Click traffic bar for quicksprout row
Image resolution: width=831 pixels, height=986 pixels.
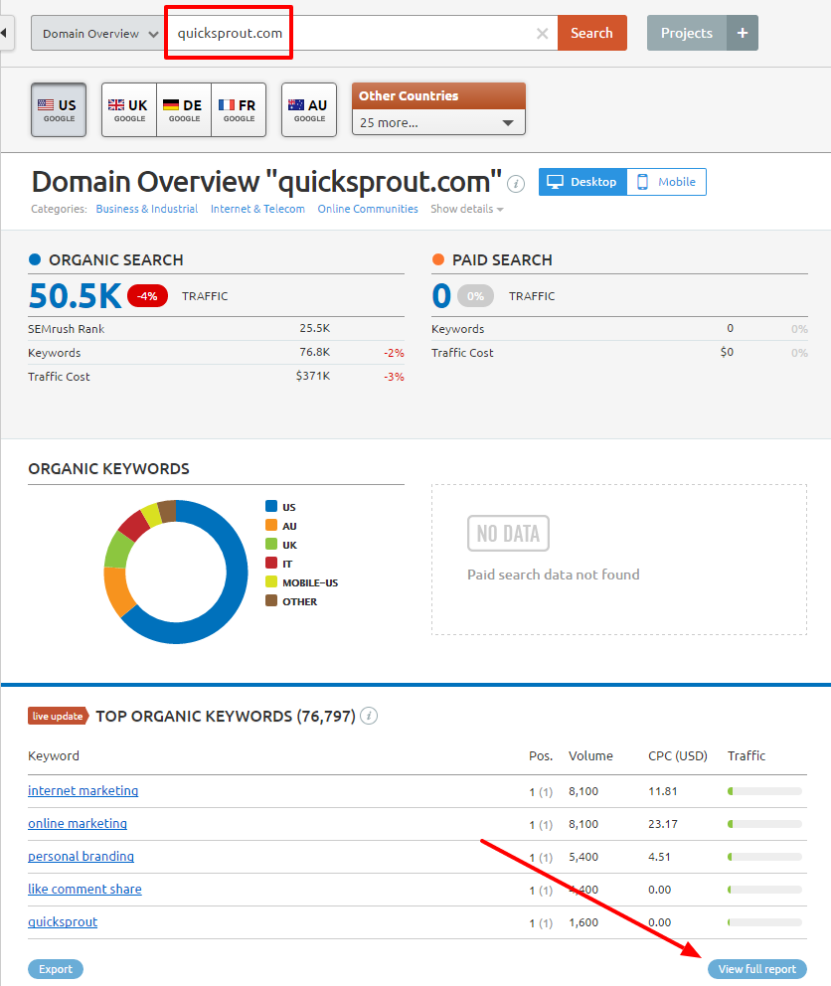(764, 922)
